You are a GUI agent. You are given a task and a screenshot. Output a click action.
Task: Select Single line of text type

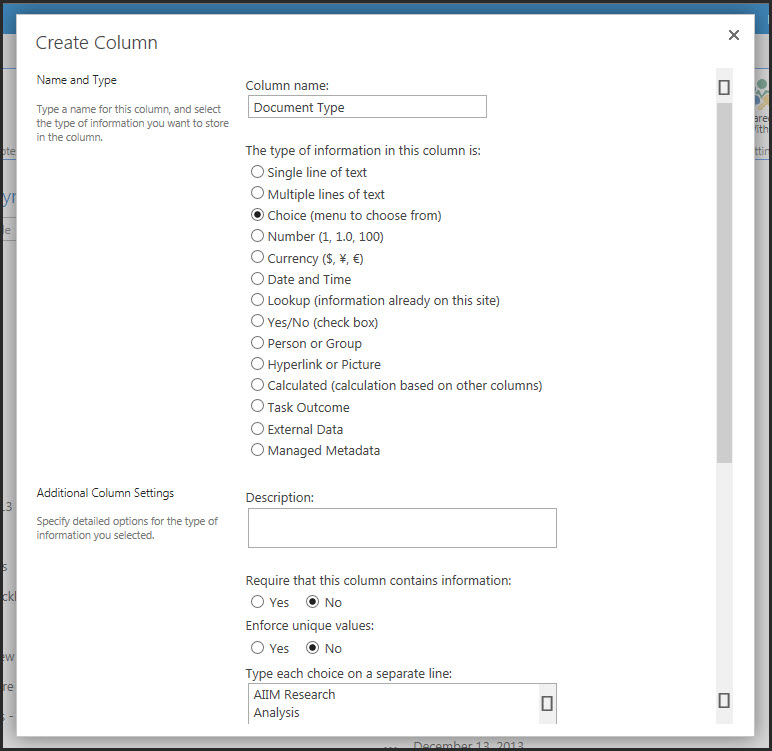pos(258,172)
